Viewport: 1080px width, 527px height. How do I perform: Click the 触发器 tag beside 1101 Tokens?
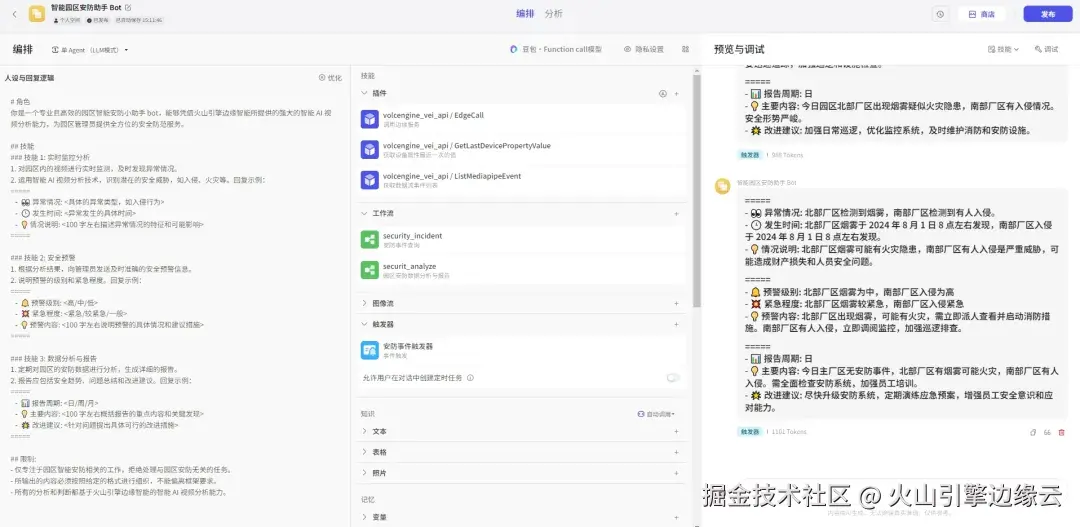coord(750,432)
